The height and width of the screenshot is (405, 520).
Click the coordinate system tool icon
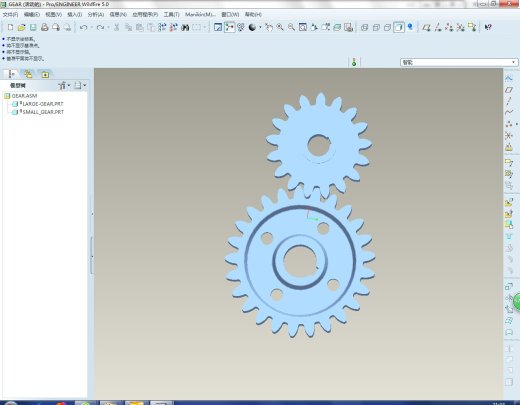pos(509,136)
